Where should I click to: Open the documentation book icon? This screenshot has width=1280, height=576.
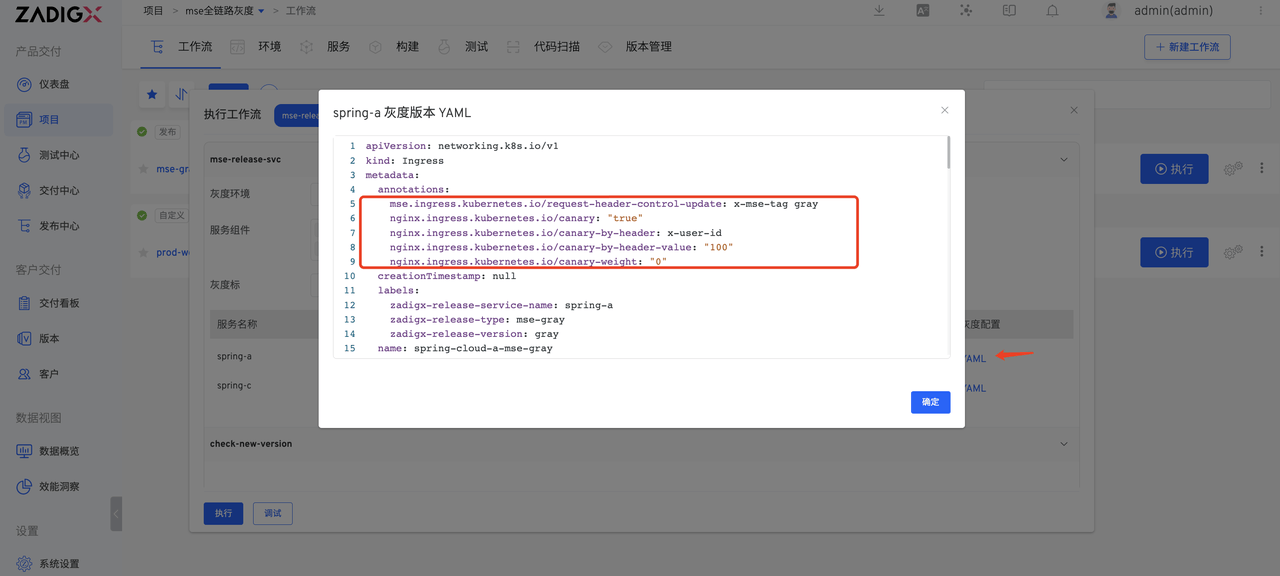point(1009,10)
